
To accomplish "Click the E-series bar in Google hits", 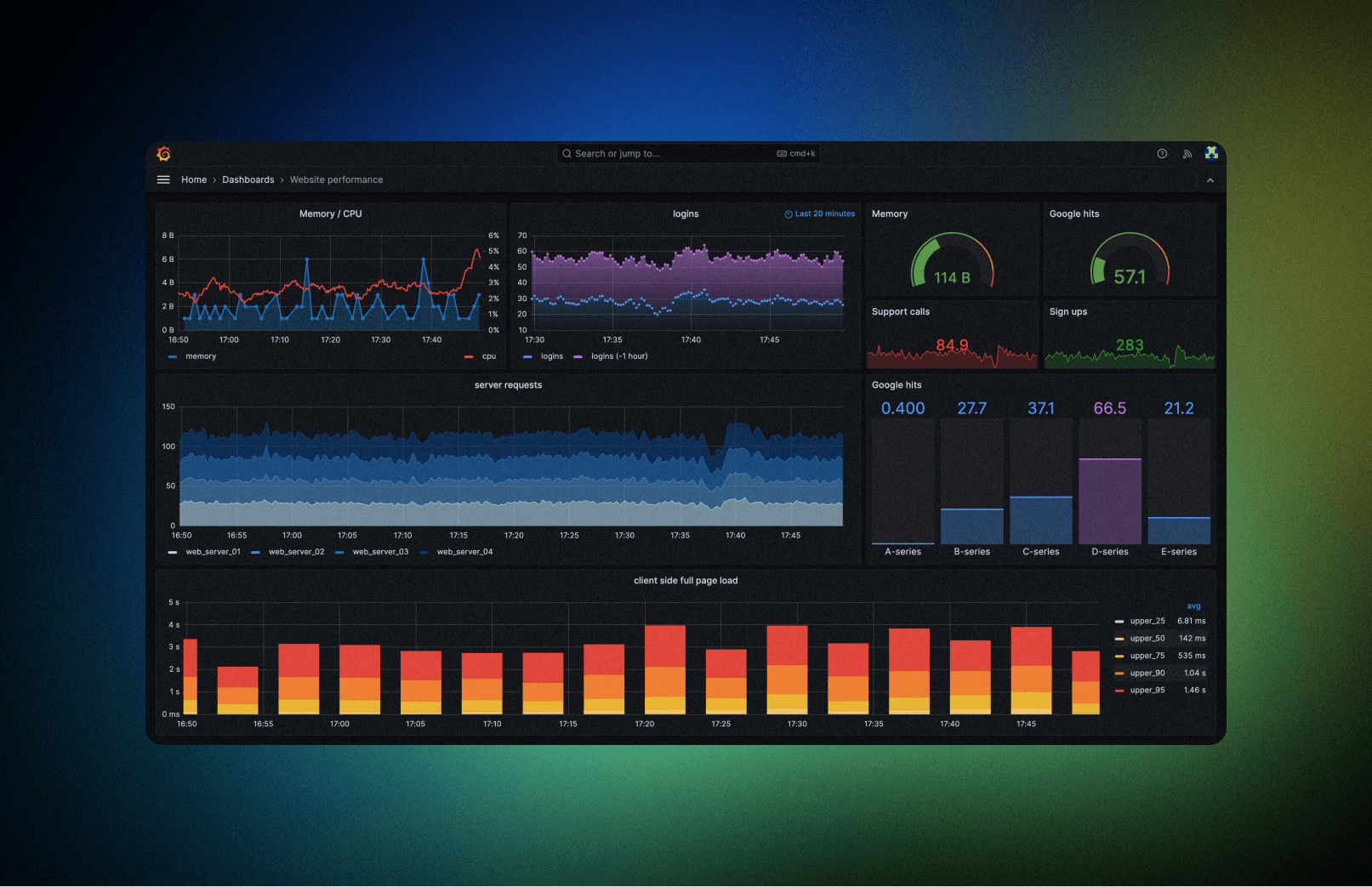I will click(1178, 531).
